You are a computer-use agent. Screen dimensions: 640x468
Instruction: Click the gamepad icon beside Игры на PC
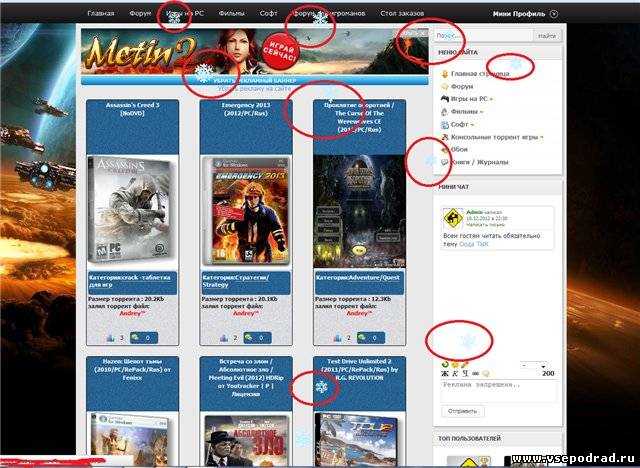click(x=445, y=99)
